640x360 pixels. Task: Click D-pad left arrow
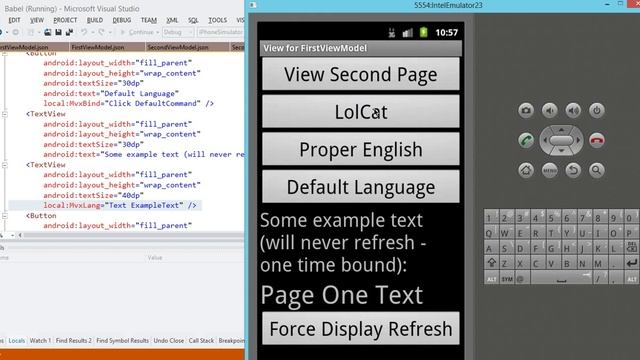click(544, 140)
